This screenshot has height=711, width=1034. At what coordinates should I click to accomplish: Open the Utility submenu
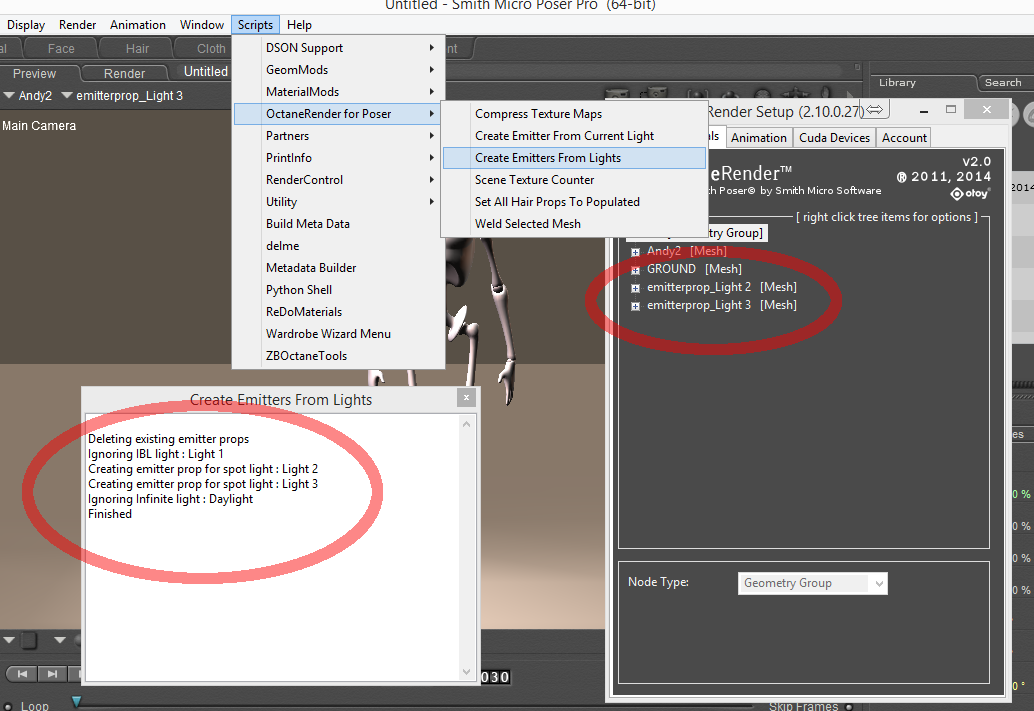339,202
